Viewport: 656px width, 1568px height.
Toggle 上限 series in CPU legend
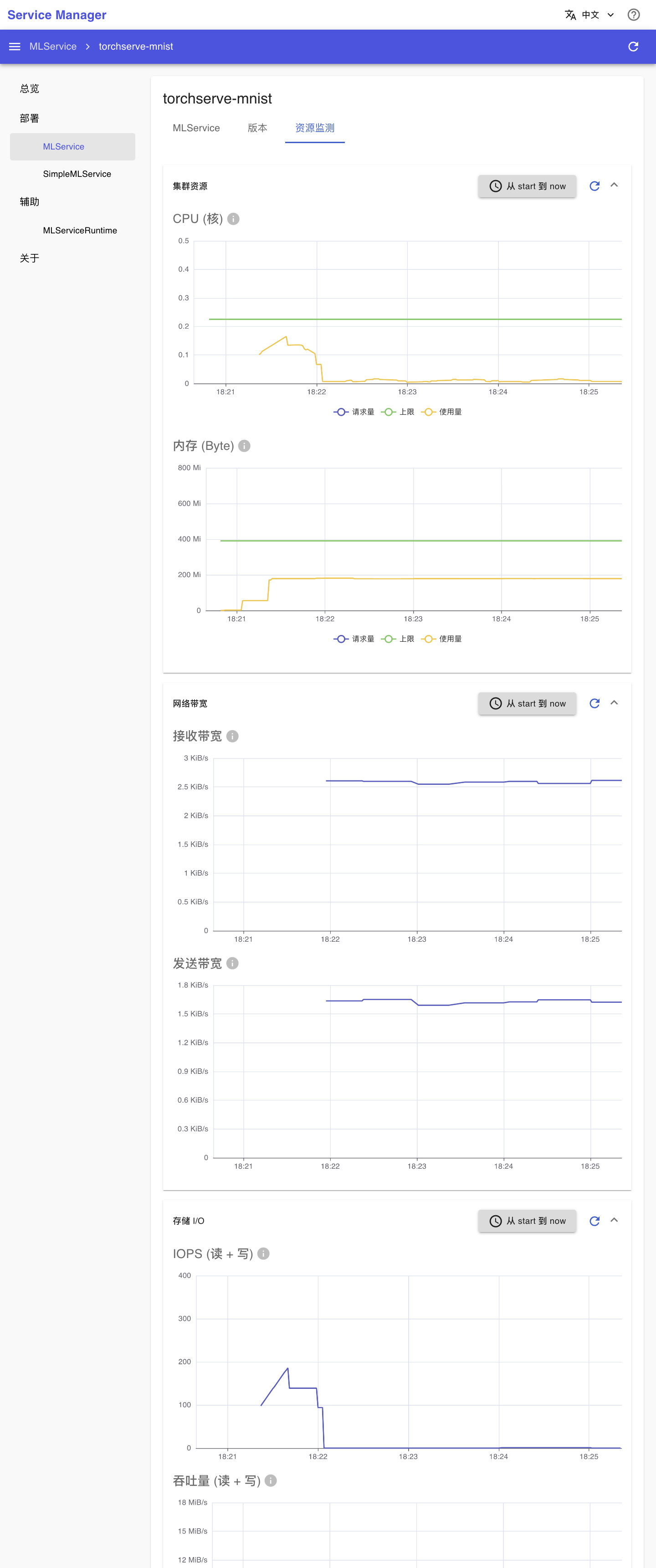click(397, 412)
